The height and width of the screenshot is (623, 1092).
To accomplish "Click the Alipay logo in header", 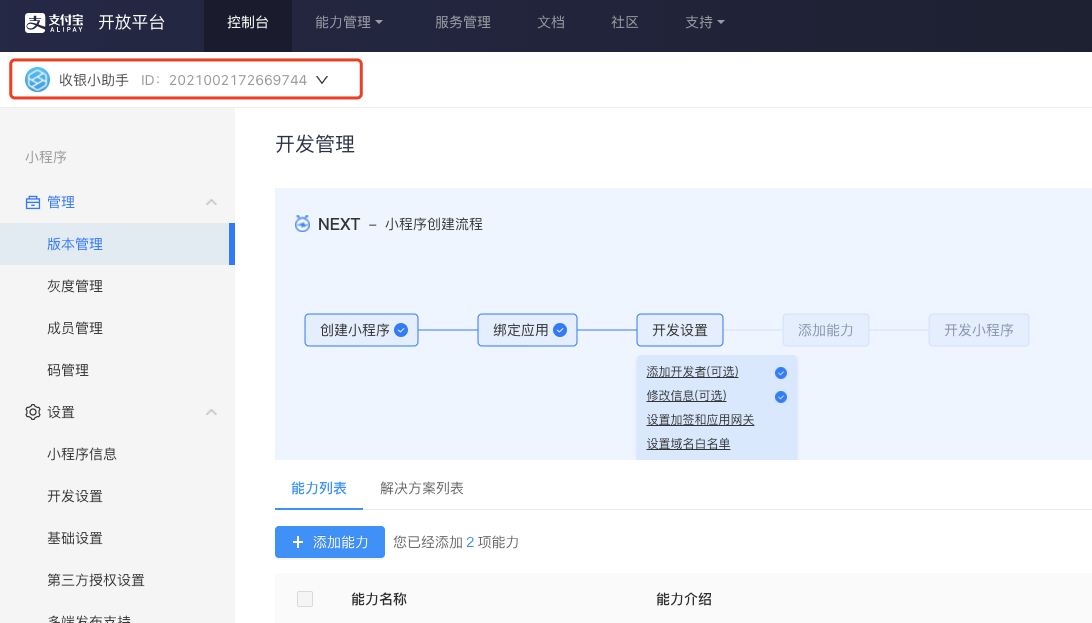I will [54, 22].
